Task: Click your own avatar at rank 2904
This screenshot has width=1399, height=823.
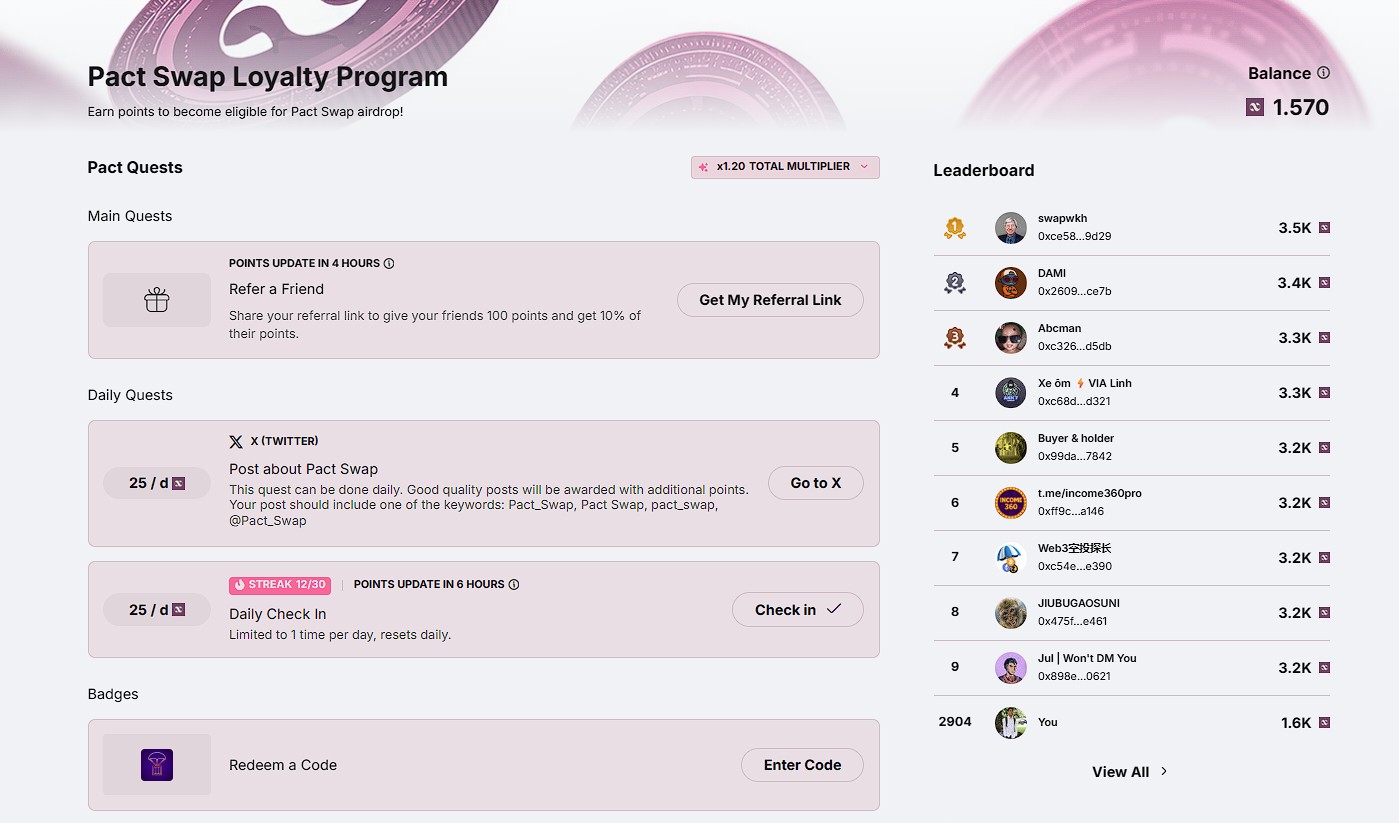Action: point(1011,722)
